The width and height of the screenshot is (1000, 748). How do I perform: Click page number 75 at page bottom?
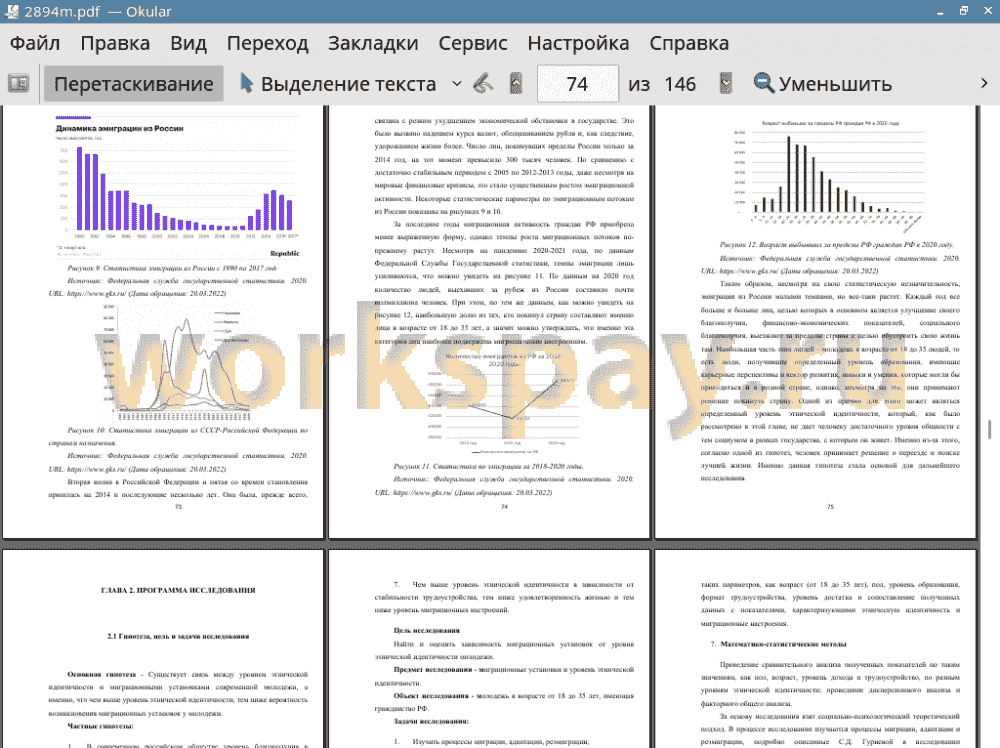830,507
